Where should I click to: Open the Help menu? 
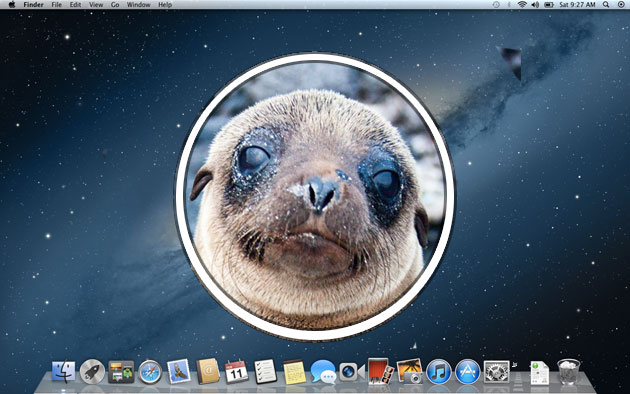point(165,5)
